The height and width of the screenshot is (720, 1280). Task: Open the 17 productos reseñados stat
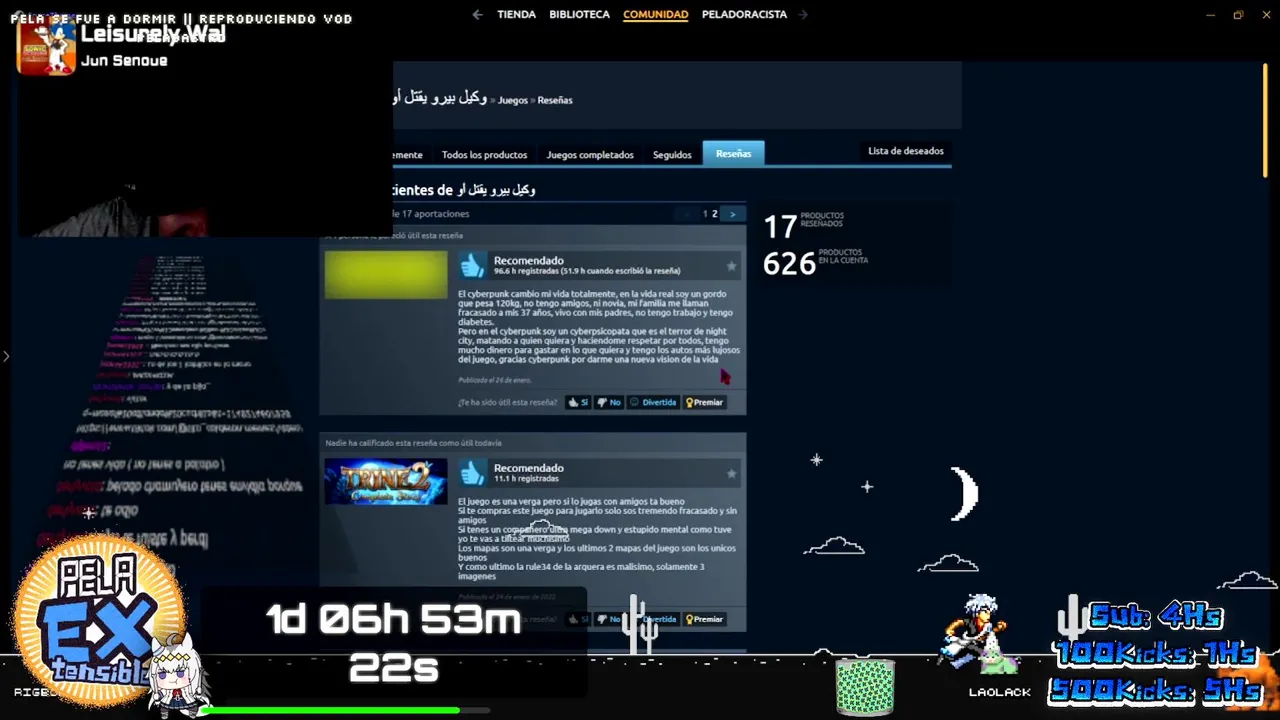tap(804, 226)
